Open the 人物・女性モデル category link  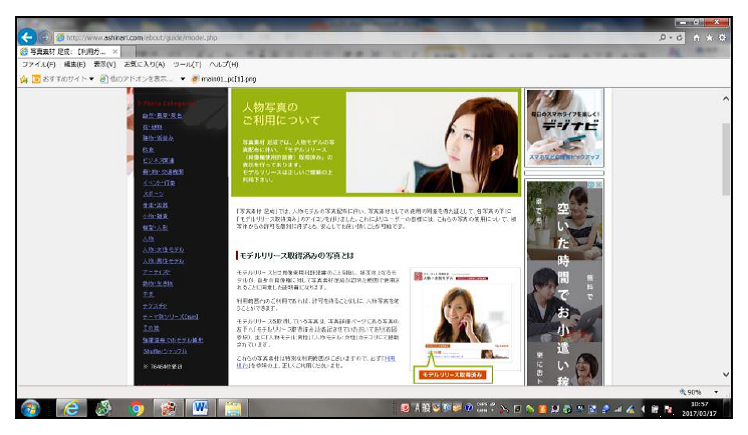coord(163,250)
